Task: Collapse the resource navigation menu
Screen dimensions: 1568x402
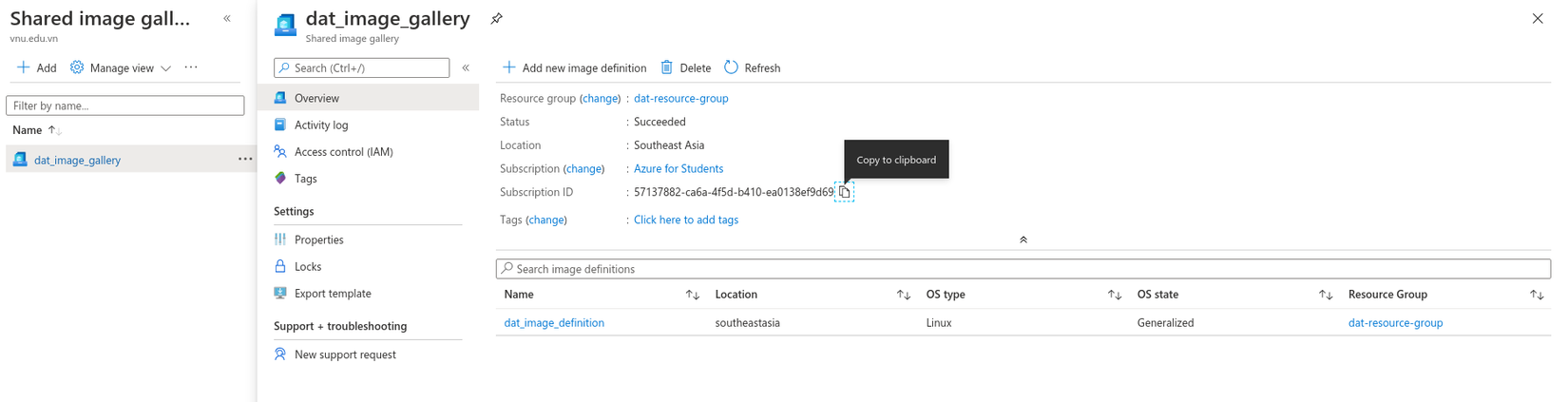Action: 466,67
